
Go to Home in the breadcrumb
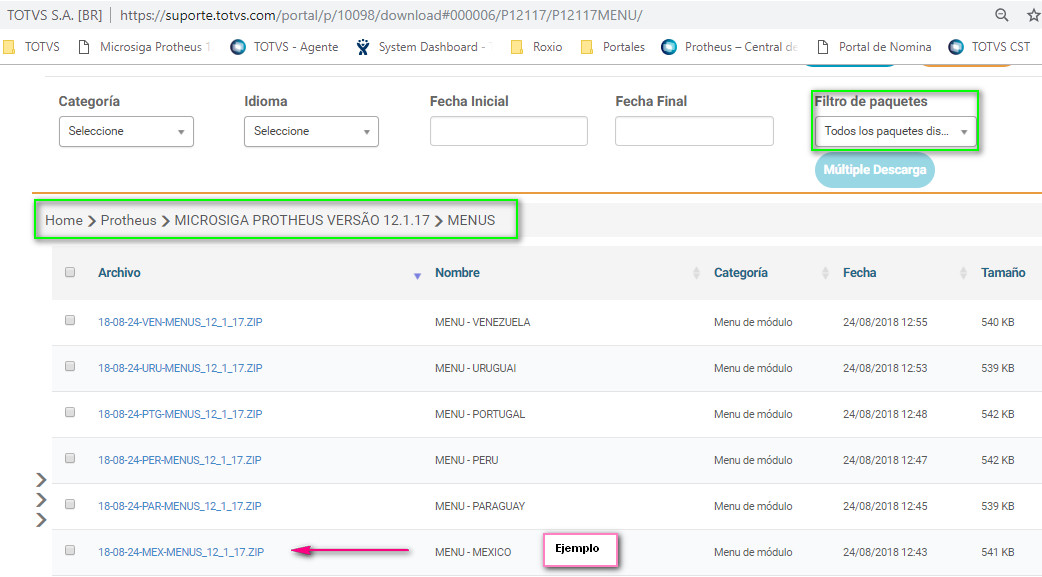(64, 220)
